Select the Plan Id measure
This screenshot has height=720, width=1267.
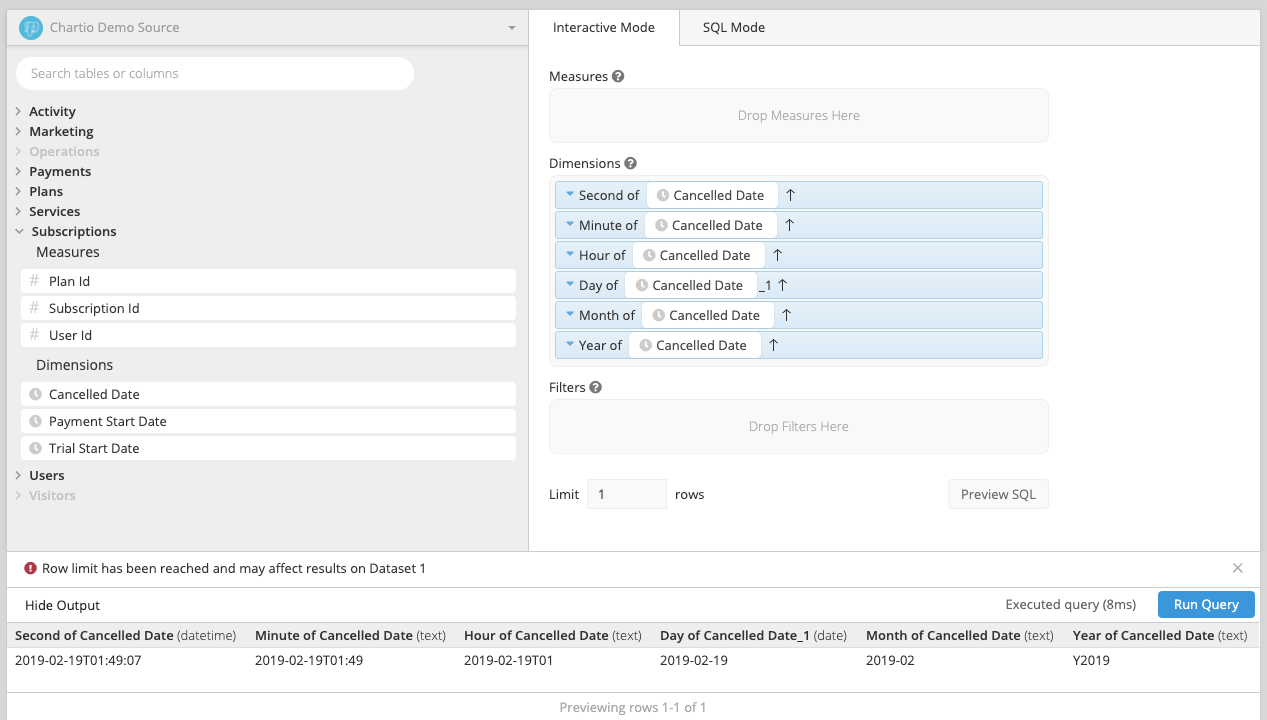tap(268, 281)
